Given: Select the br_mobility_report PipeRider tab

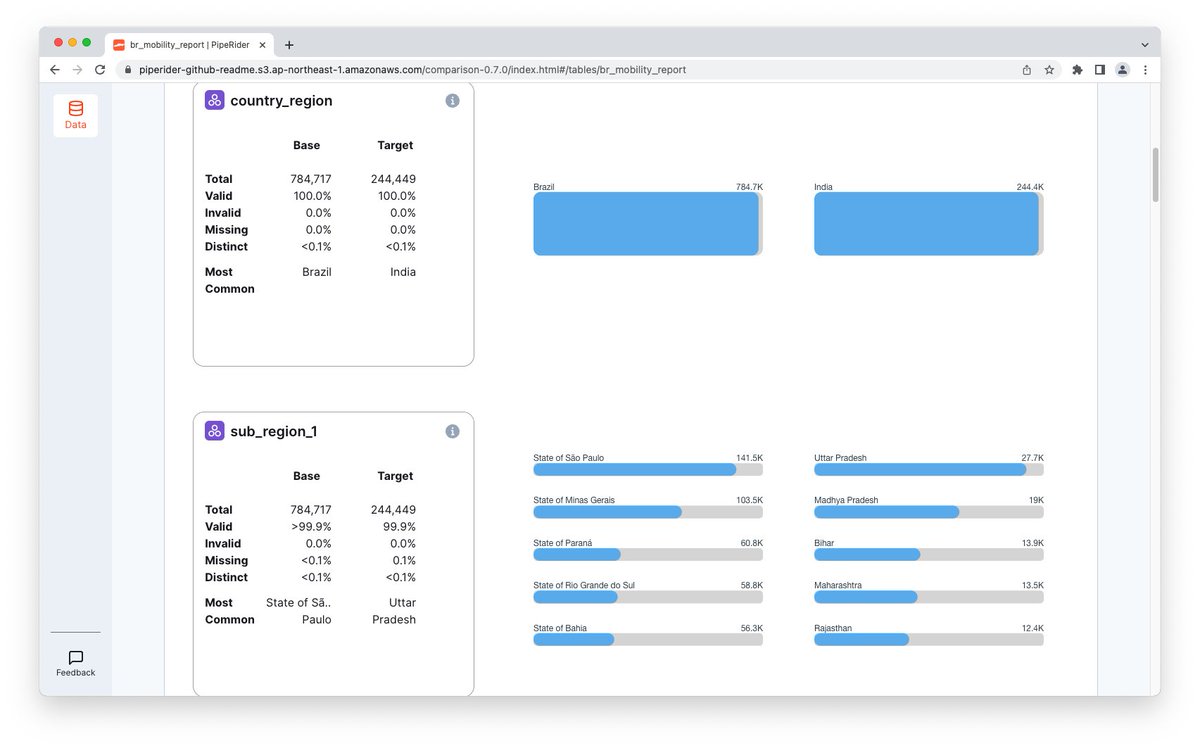Looking at the screenshot, I should pos(189,45).
